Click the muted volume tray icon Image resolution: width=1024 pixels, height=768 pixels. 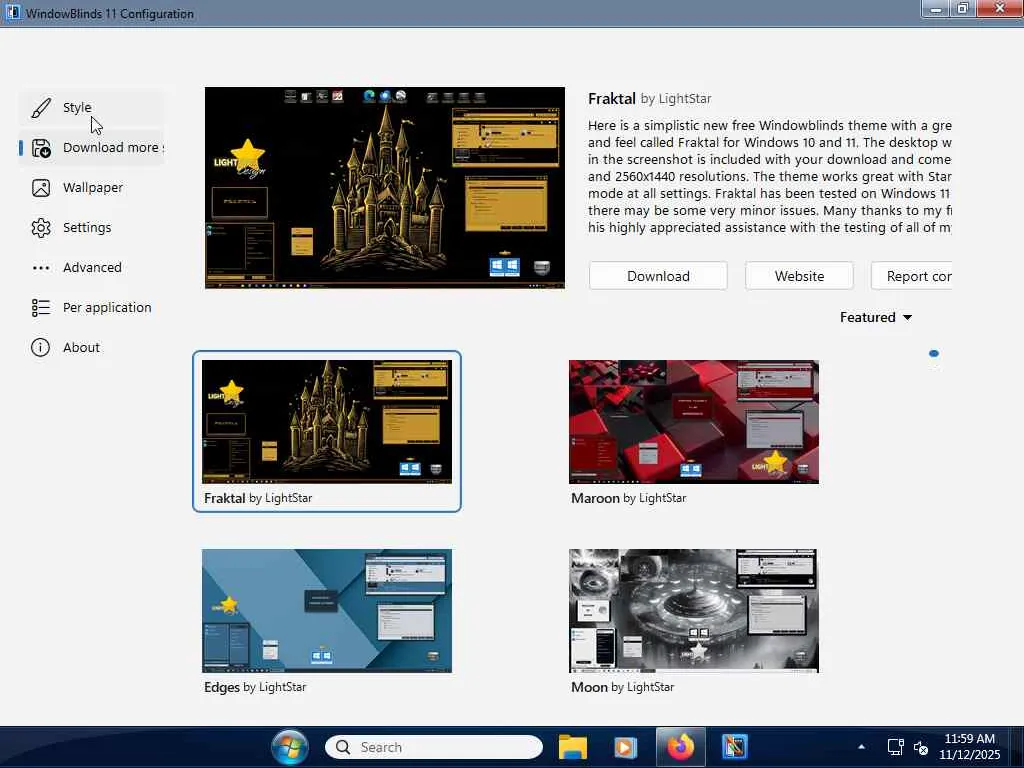921,747
